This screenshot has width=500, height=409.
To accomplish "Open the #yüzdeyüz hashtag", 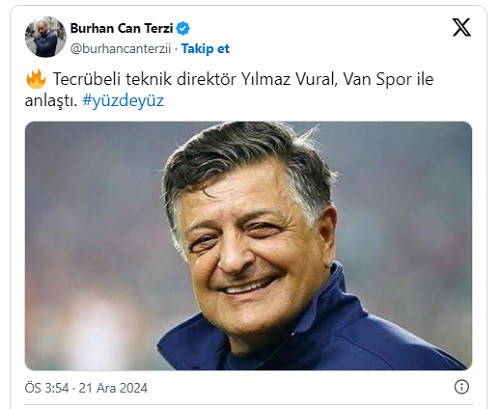I will [x=123, y=100].
